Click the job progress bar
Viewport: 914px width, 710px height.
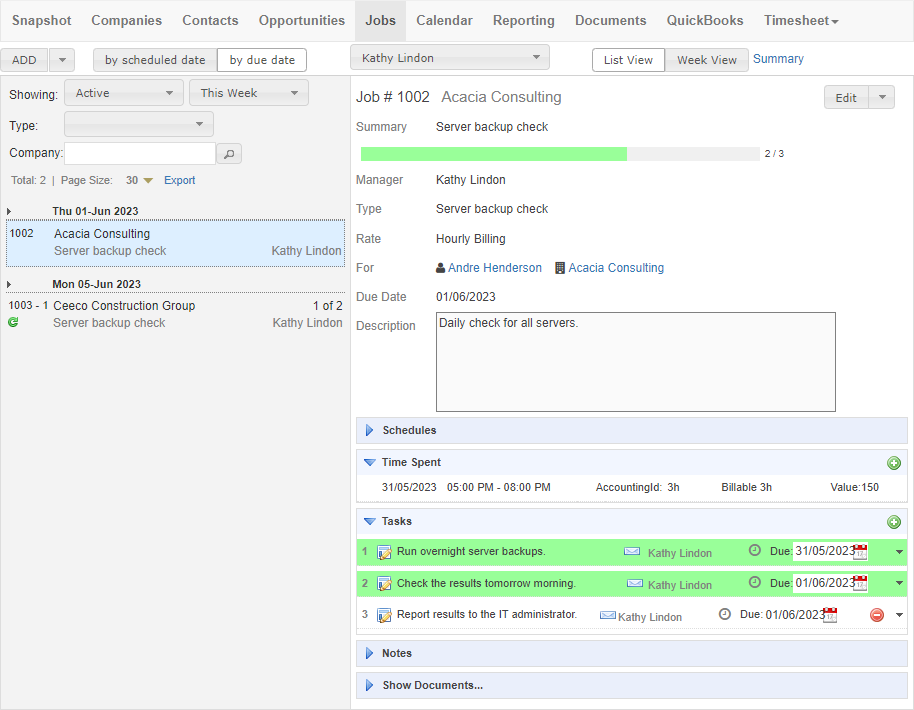[x=560, y=154]
